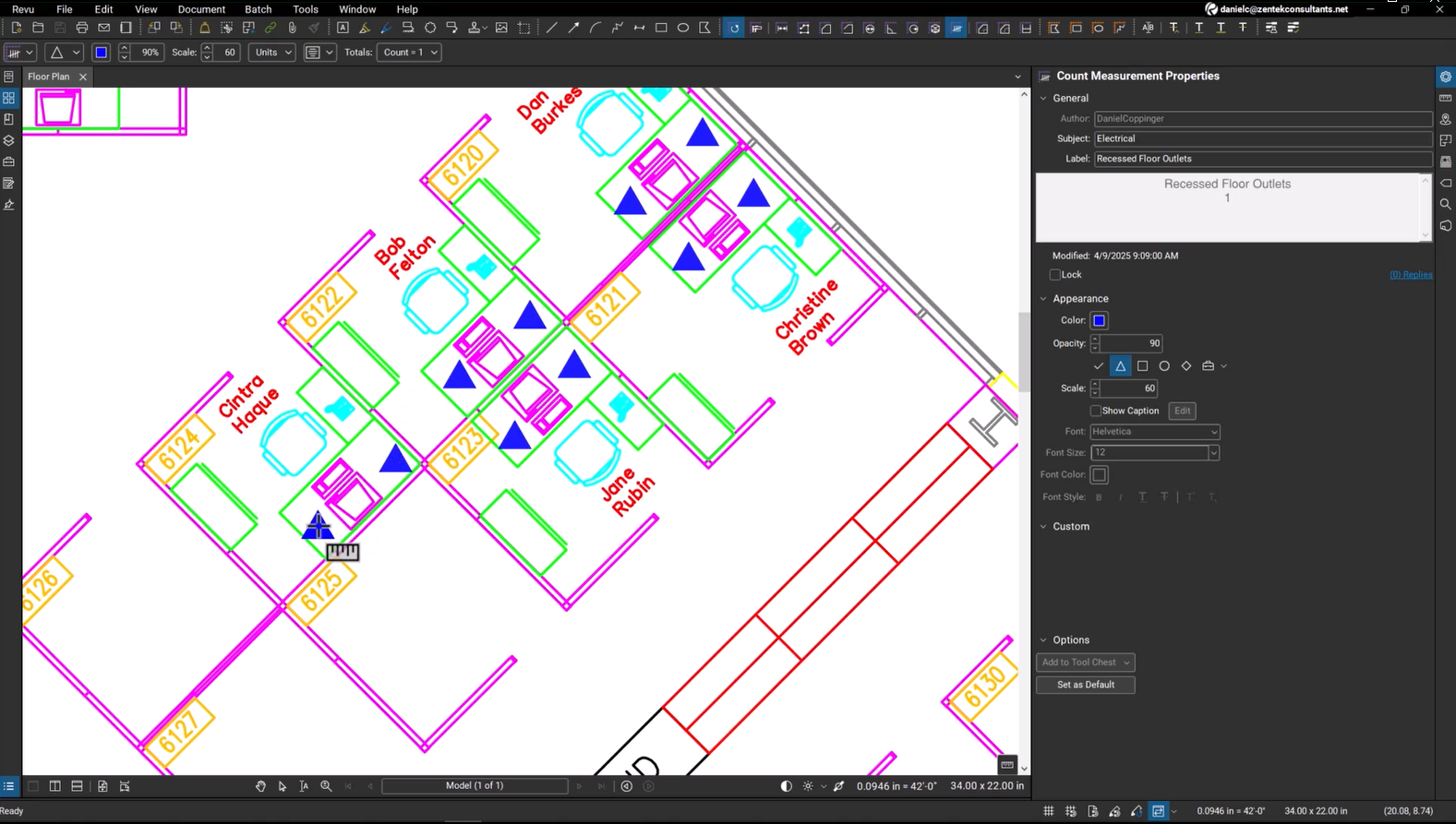1456x824 pixels.
Task: Select the Ellipse markup tool
Action: click(x=683, y=29)
